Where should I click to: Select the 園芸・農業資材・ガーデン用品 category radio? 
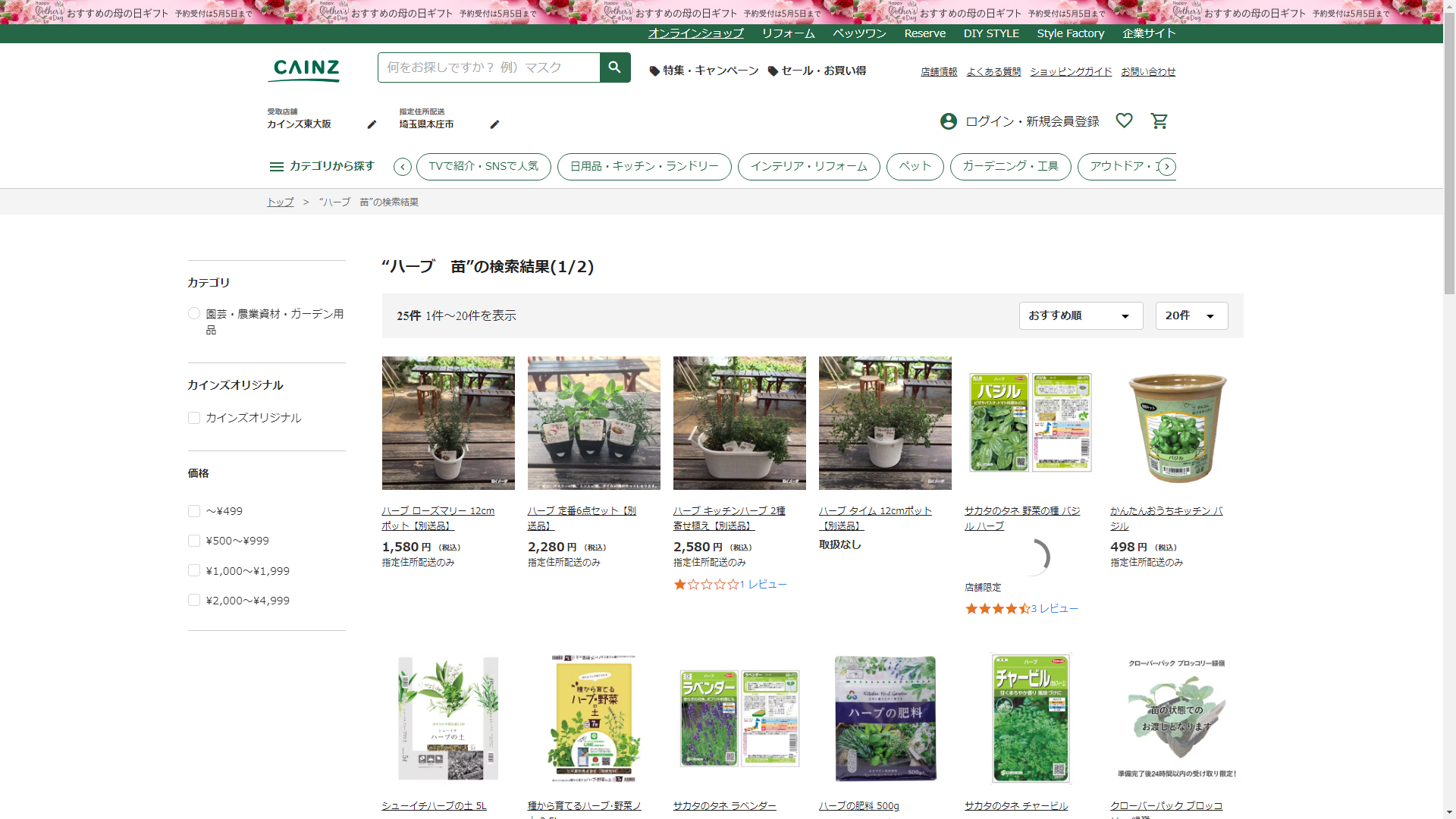(x=194, y=313)
